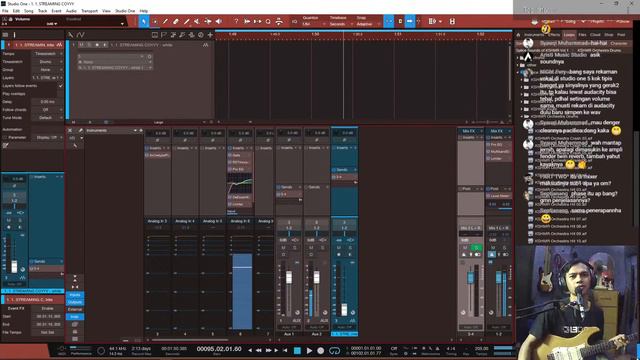The height and width of the screenshot is (360, 640).
Task: Click the Record button in transport
Action: coord(321,351)
